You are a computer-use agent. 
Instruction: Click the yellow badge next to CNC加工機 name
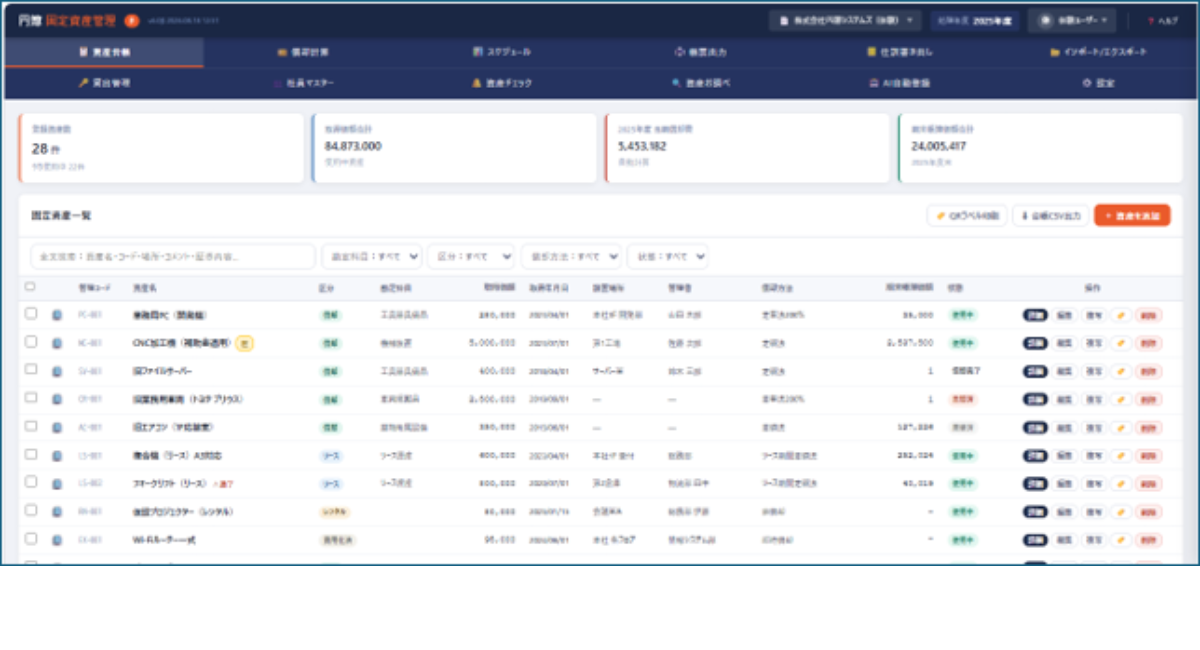click(x=246, y=342)
